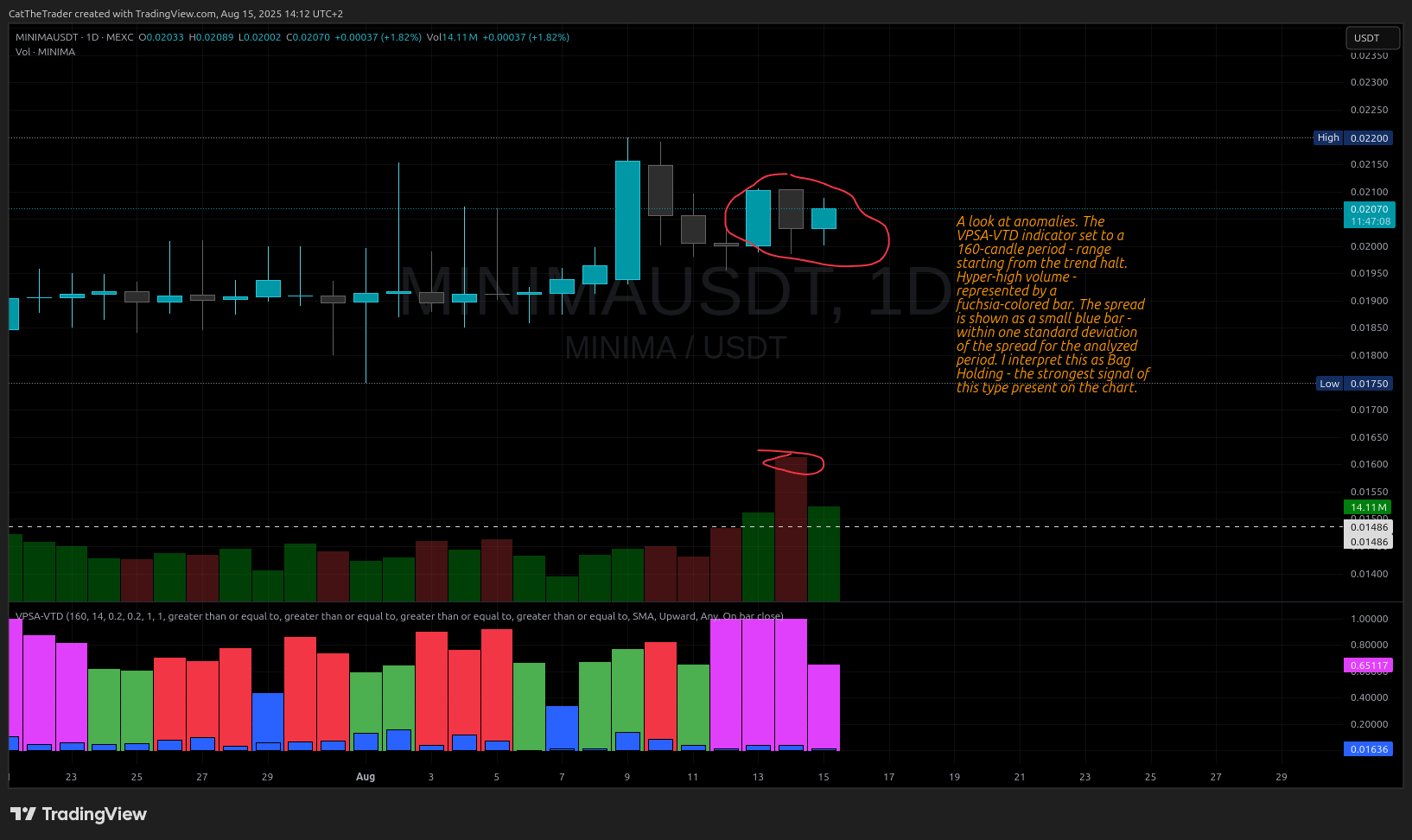This screenshot has height=840, width=1412.
Task: Select the MINIMAUSDT · 1D · MEXC legend title
Action: click(74, 37)
